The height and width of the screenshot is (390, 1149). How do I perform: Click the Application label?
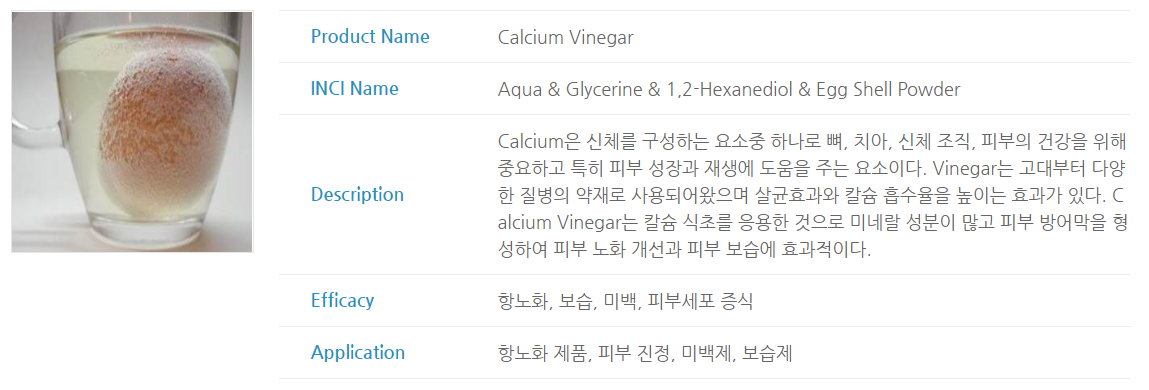coord(358,353)
